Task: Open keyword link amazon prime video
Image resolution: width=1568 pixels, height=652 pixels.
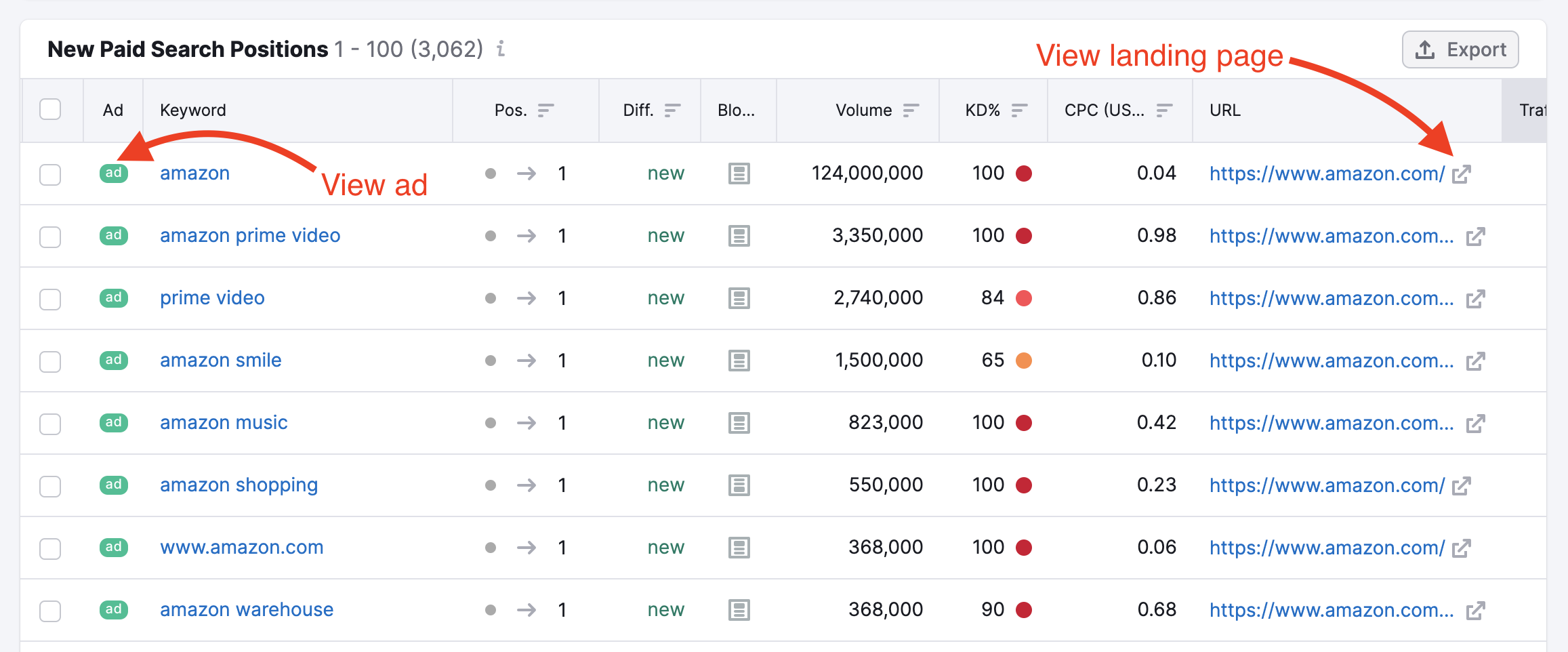Action: point(250,235)
